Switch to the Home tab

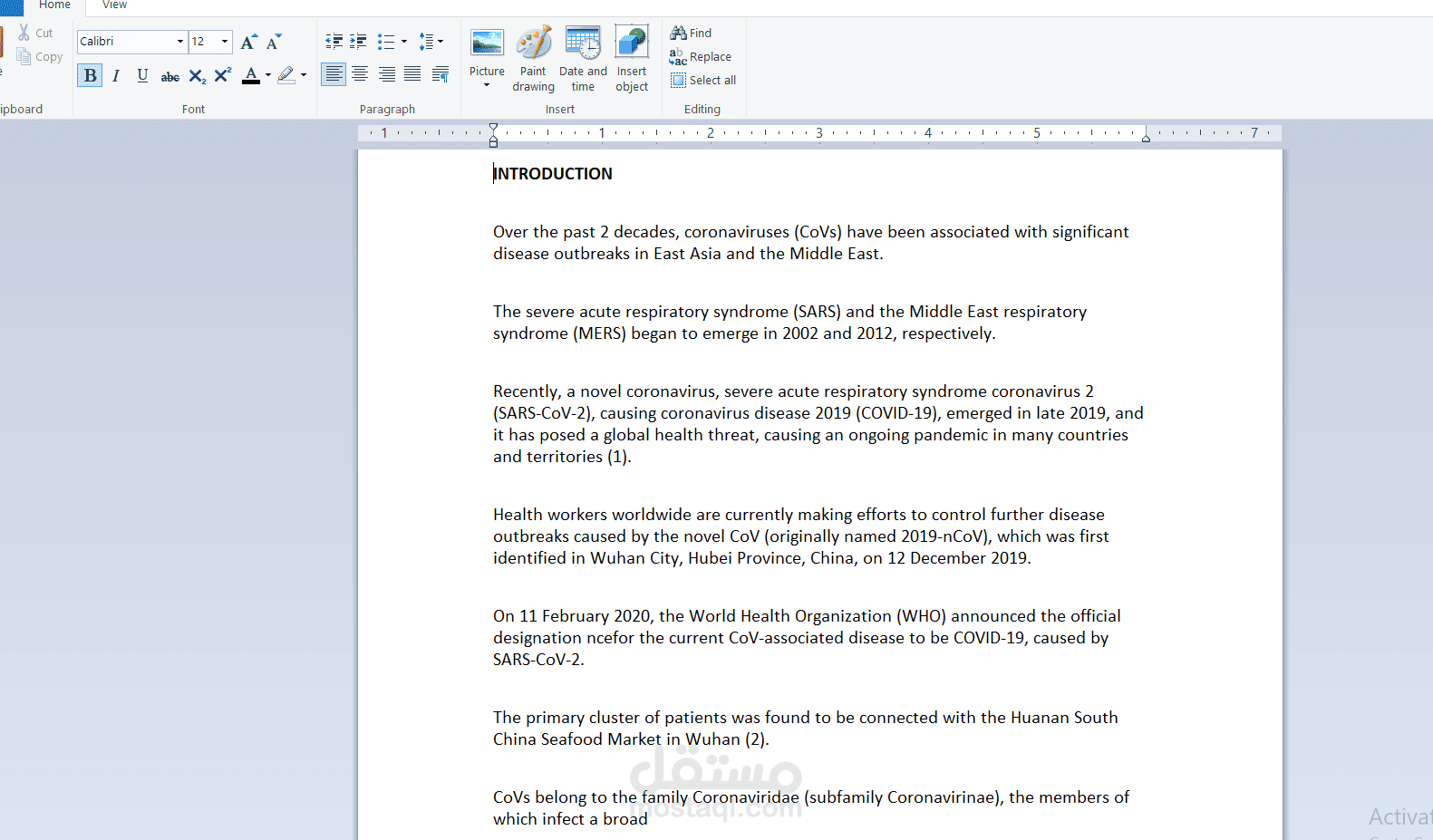point(54,5)
